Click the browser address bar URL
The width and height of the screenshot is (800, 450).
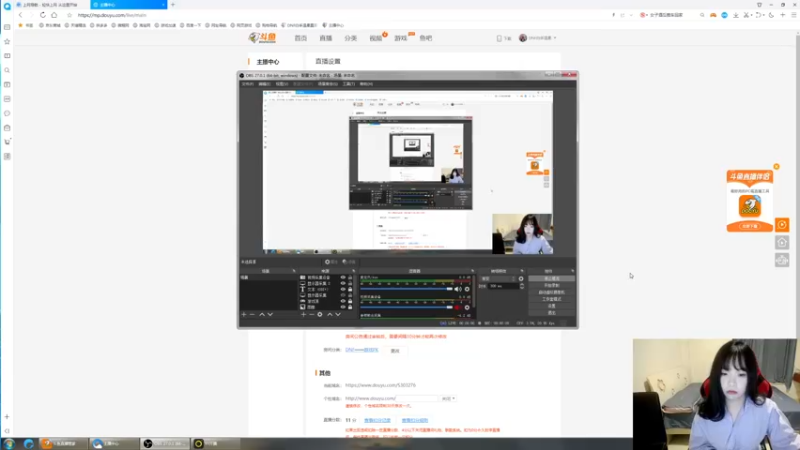[112, 15]
